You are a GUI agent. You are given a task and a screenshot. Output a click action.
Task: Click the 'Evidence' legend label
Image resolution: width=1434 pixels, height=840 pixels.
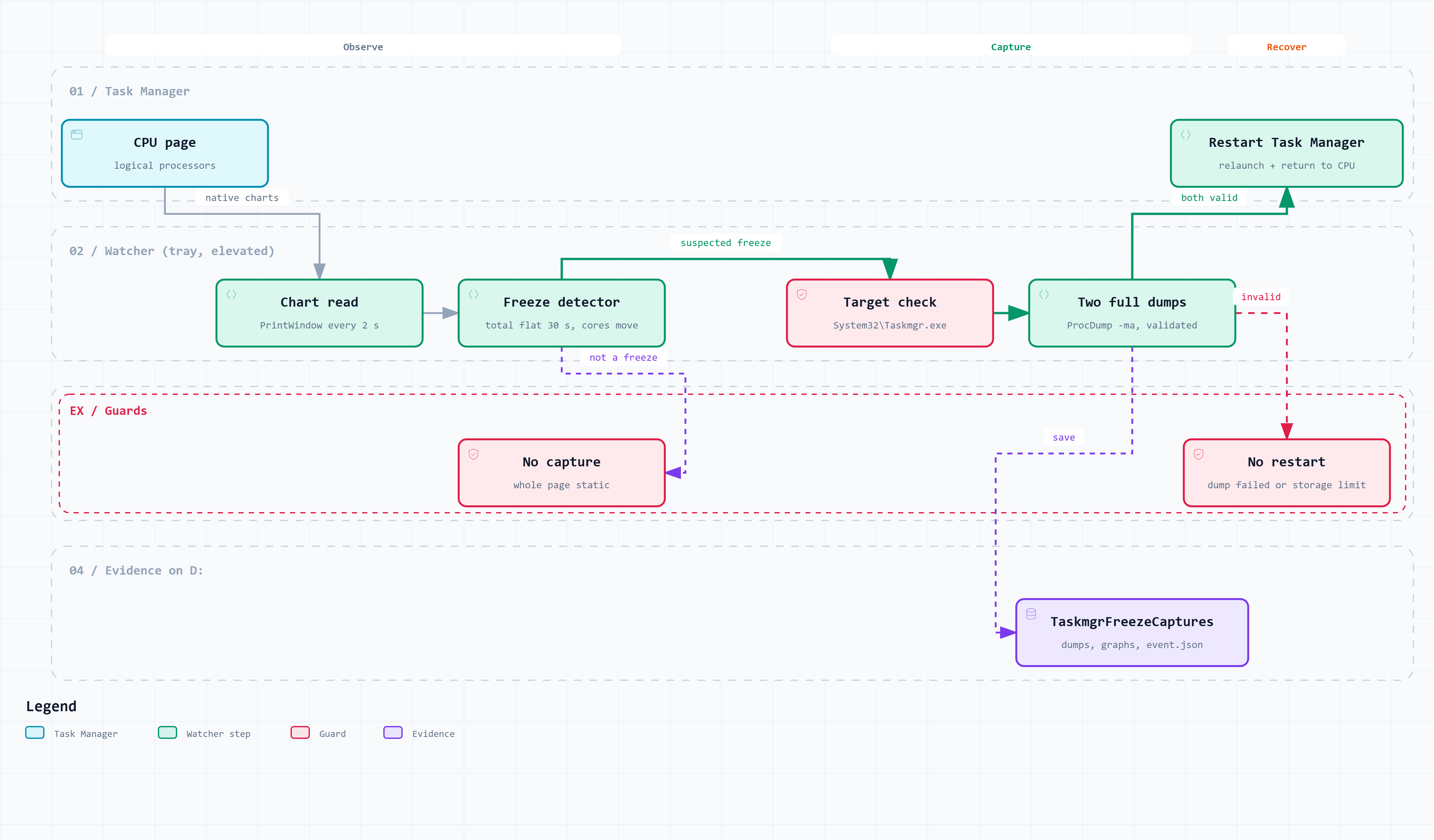coord(434,734)
